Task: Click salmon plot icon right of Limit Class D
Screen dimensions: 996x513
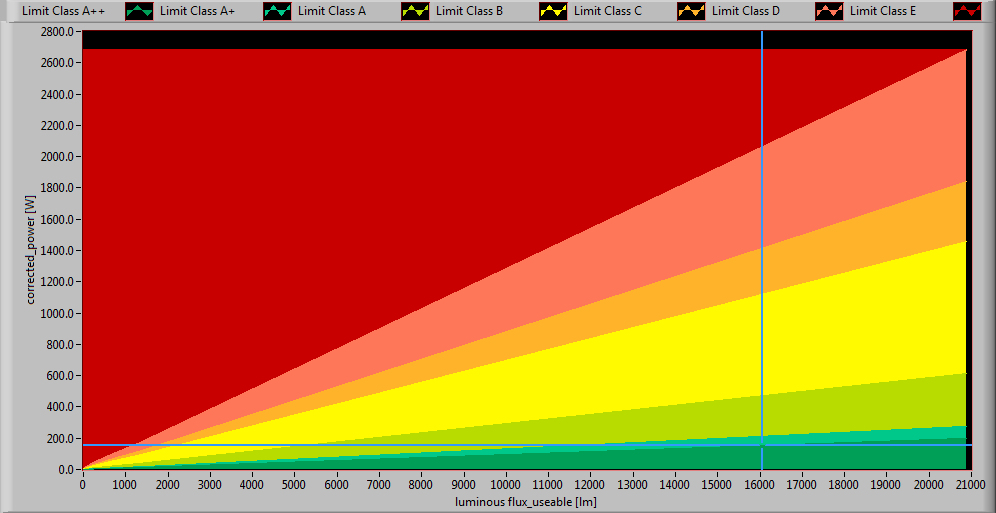Action: 829,12
